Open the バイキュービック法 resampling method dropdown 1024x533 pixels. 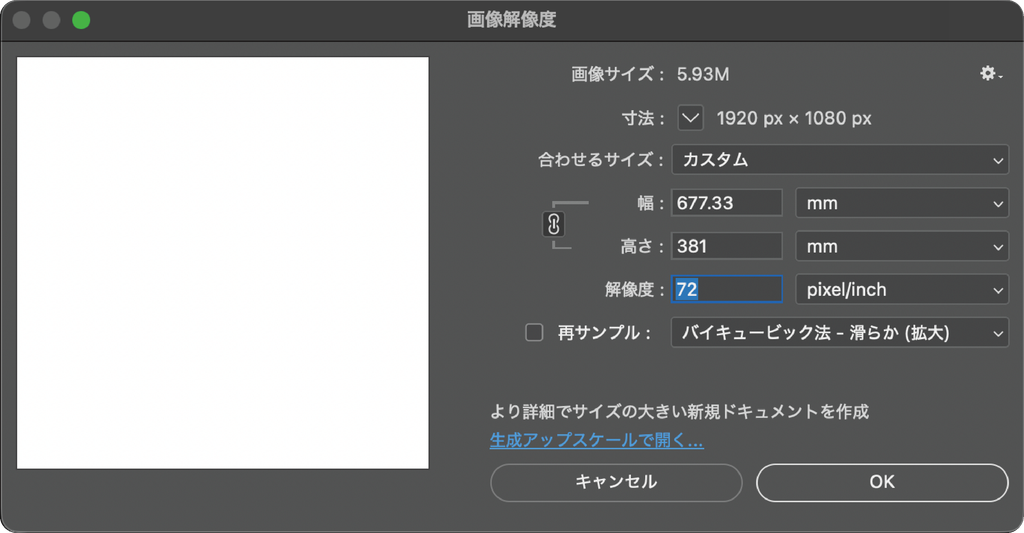tap(840, 332)
